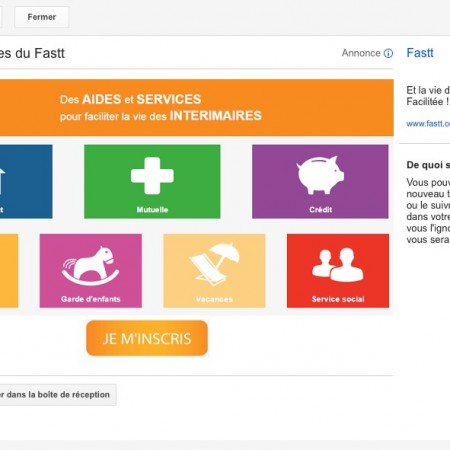
Task: Click the boîte de réception button
Action: coord(58,395)
